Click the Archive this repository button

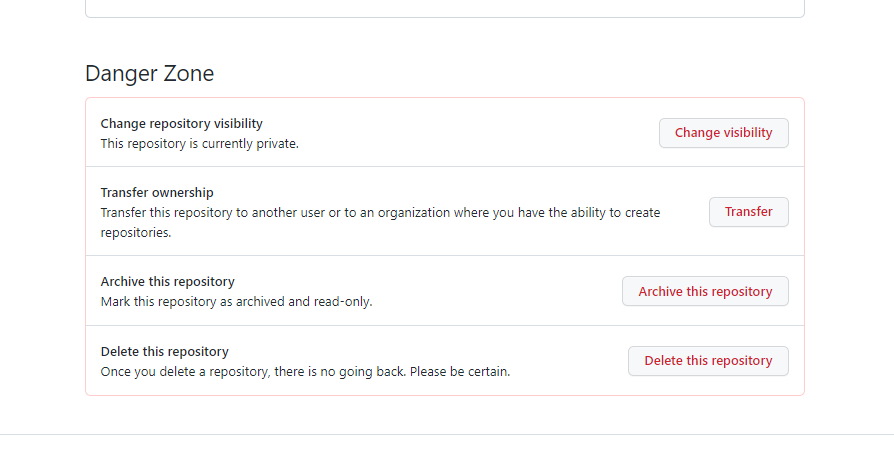(x=705, y=292)
